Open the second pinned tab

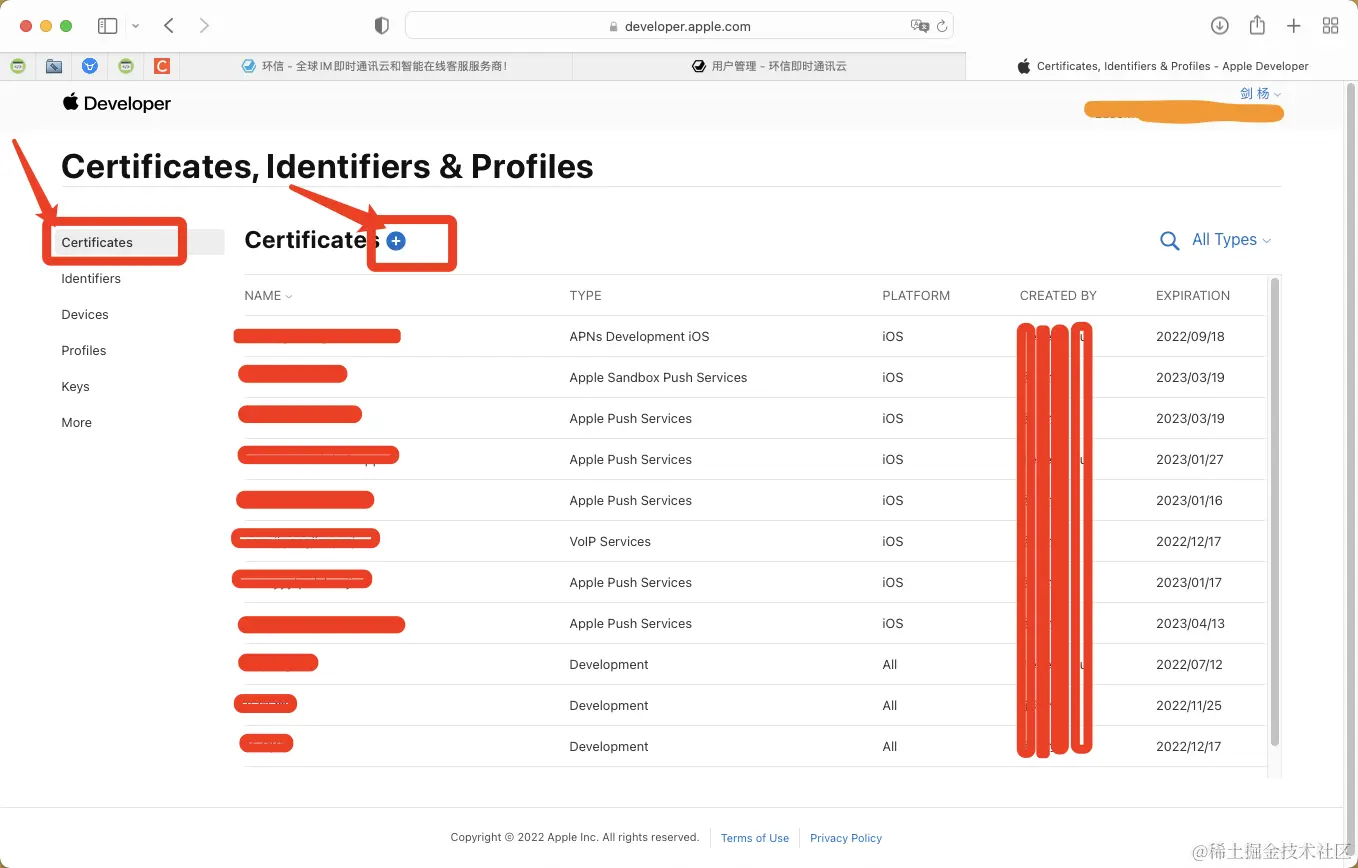pos(54,66)
